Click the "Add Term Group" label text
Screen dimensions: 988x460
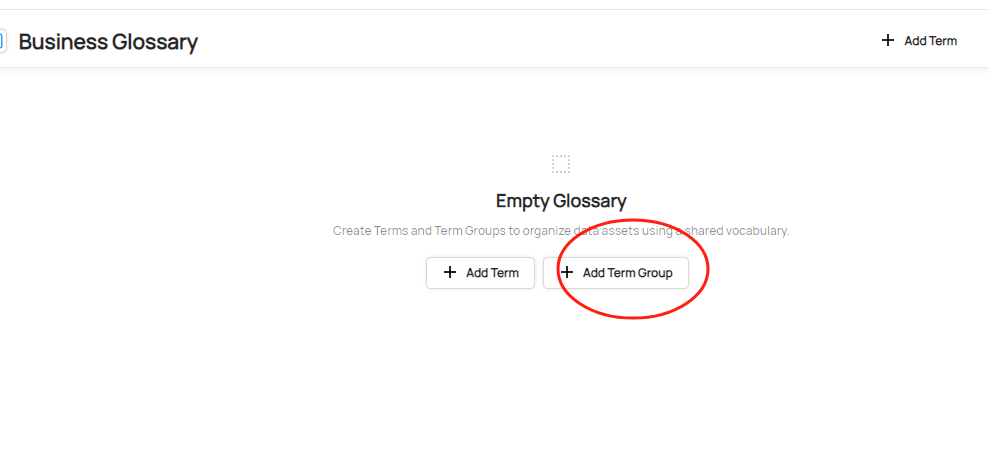pyautogui.click(x=628, y=273)
